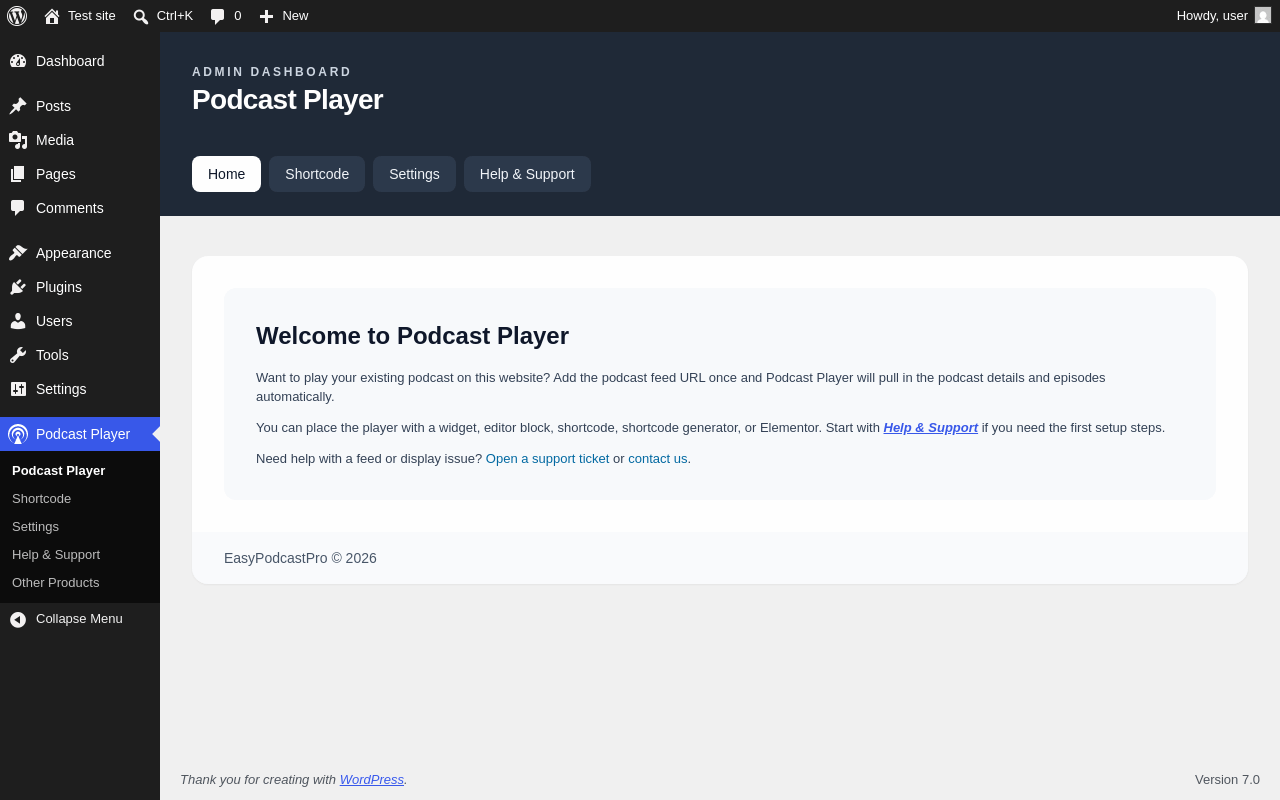Screen dimensions: 1280x800
Task: Open Help & Support in sidebar submenu
Action: pyautogui.click(x=80, y=554)
